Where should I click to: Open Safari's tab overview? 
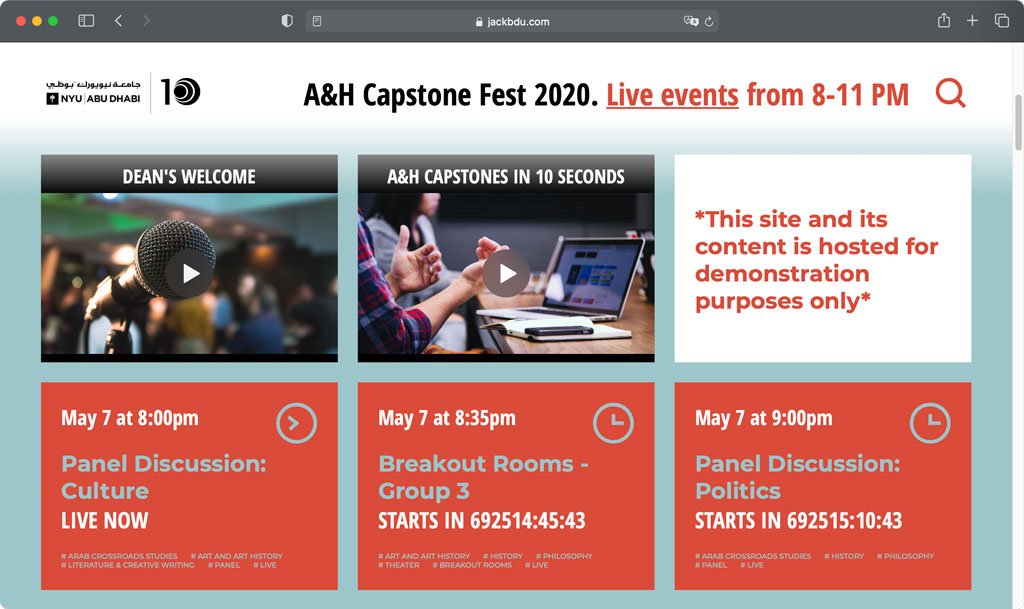point(1001,19)
